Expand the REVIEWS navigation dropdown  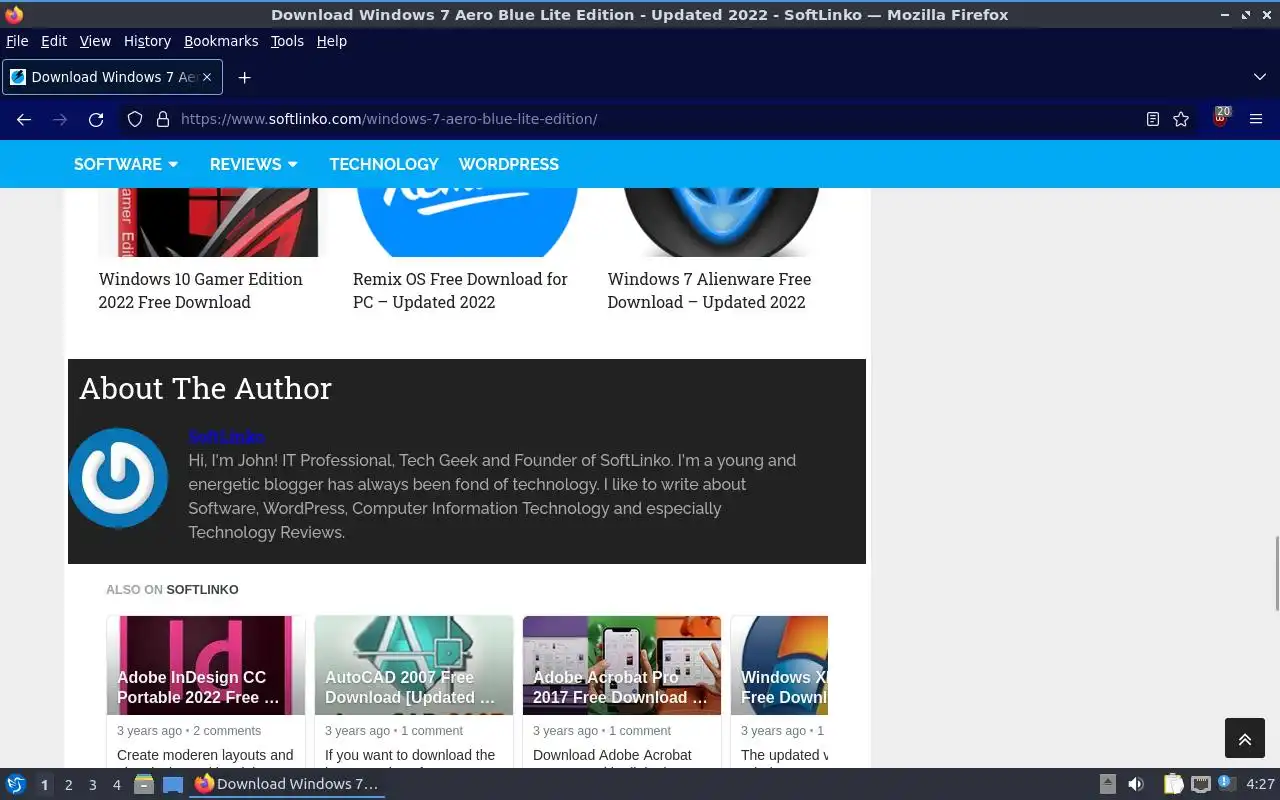tap(253, 164)
